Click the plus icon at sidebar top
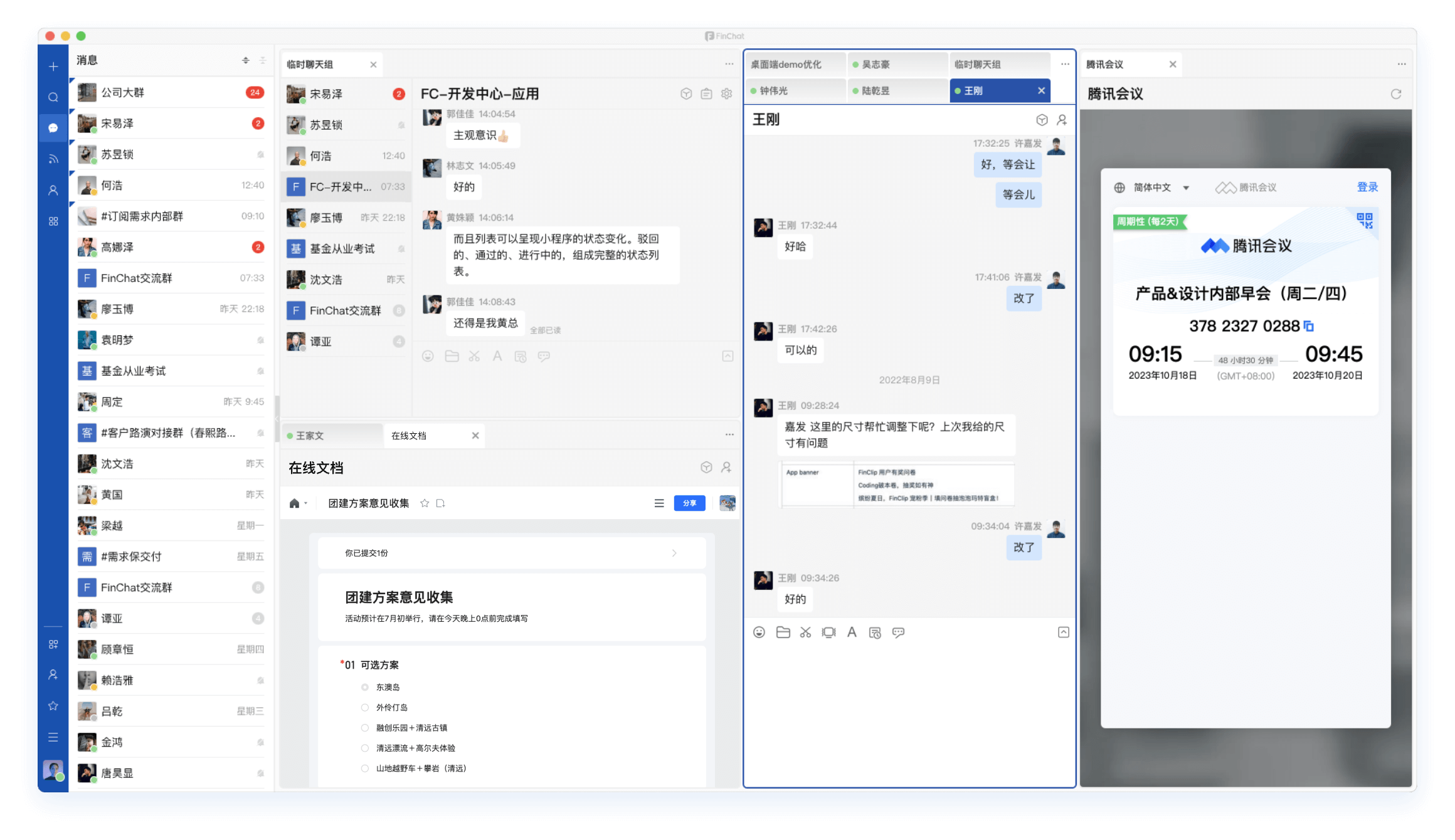Screen dimensions: 1455x840 [53, 66]
